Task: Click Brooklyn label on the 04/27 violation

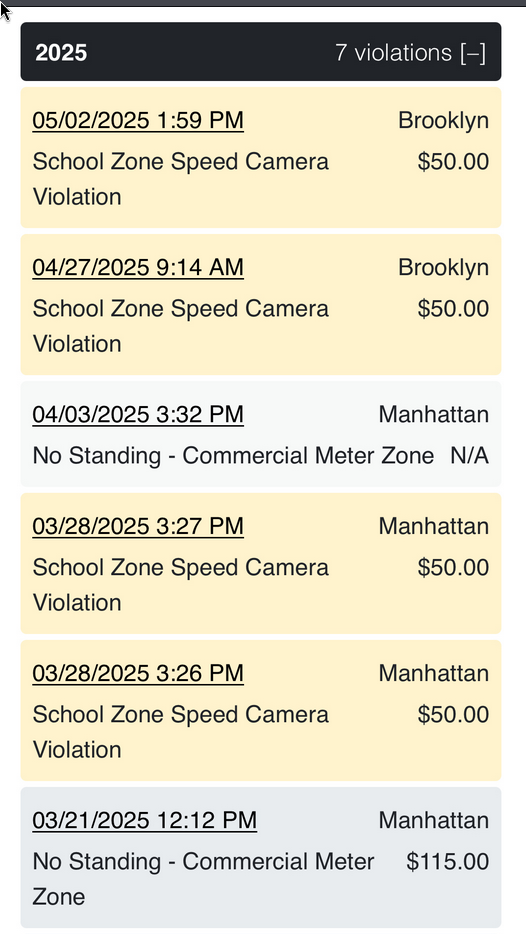Action: click(444, 267)
